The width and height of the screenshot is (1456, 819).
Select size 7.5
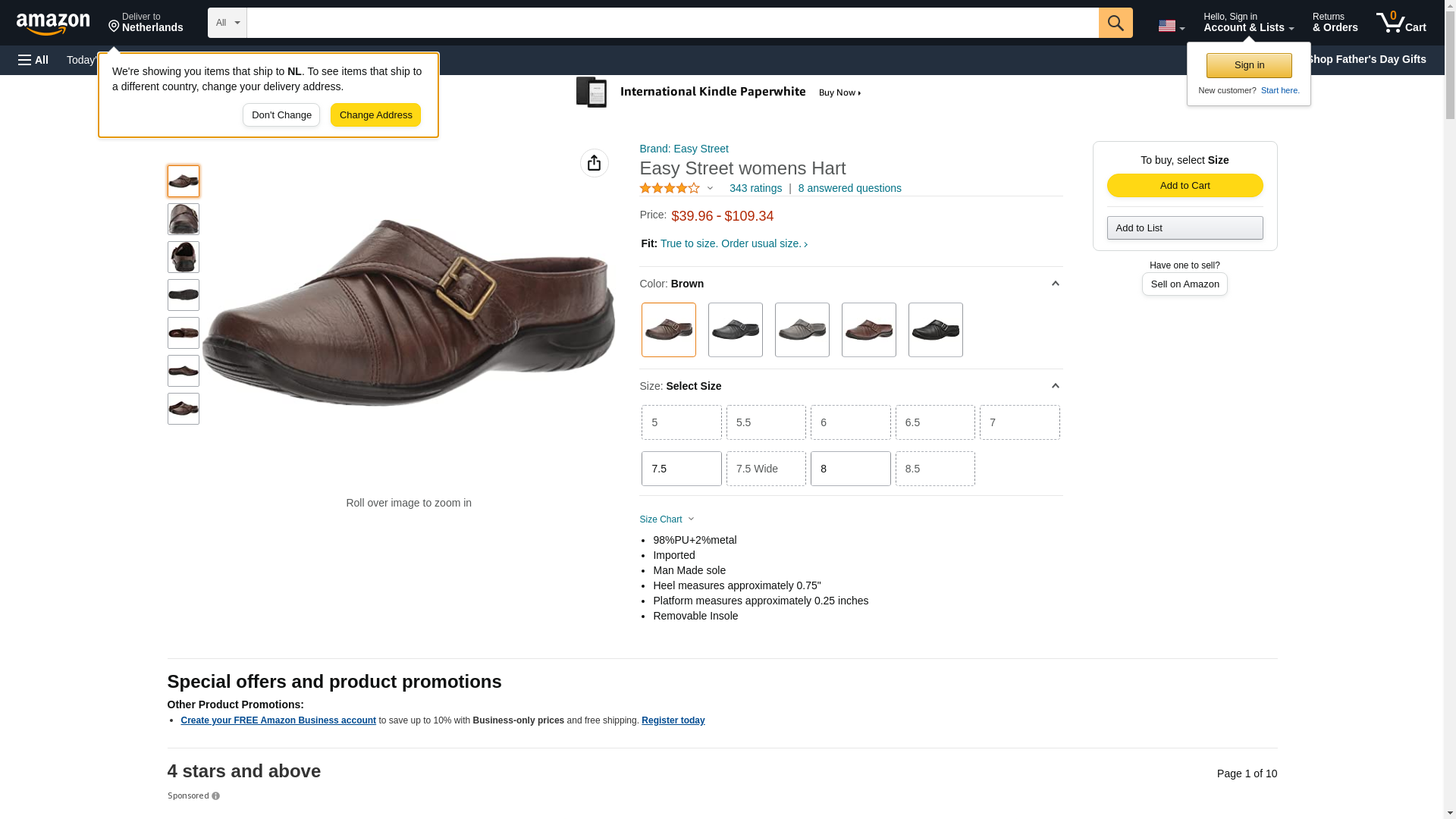[681, 469]
